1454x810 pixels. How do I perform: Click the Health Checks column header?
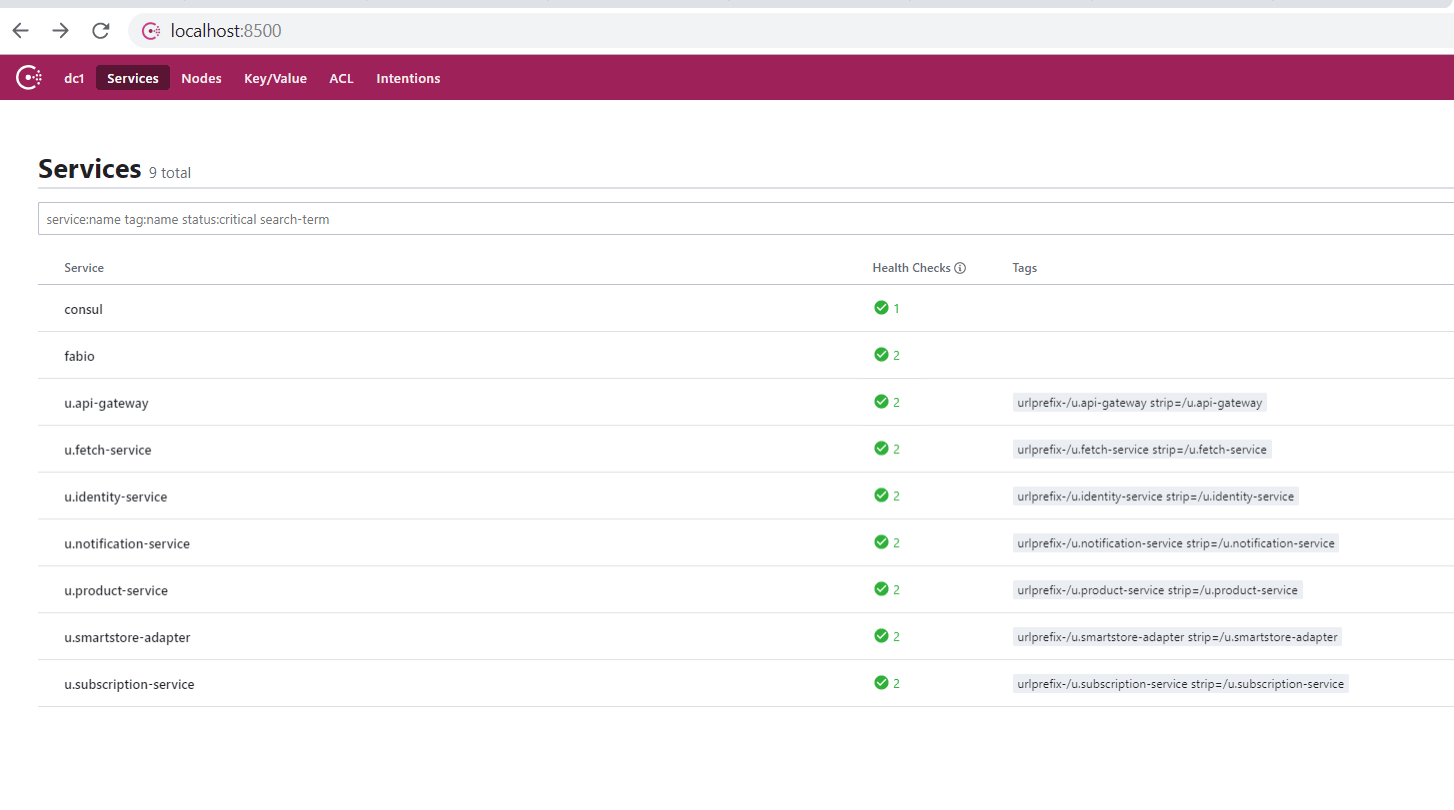[911, 268]
